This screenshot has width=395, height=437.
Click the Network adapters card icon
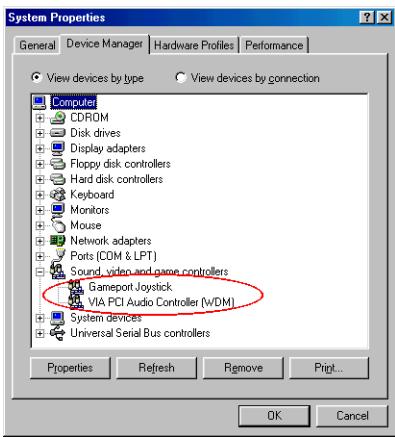57,240
